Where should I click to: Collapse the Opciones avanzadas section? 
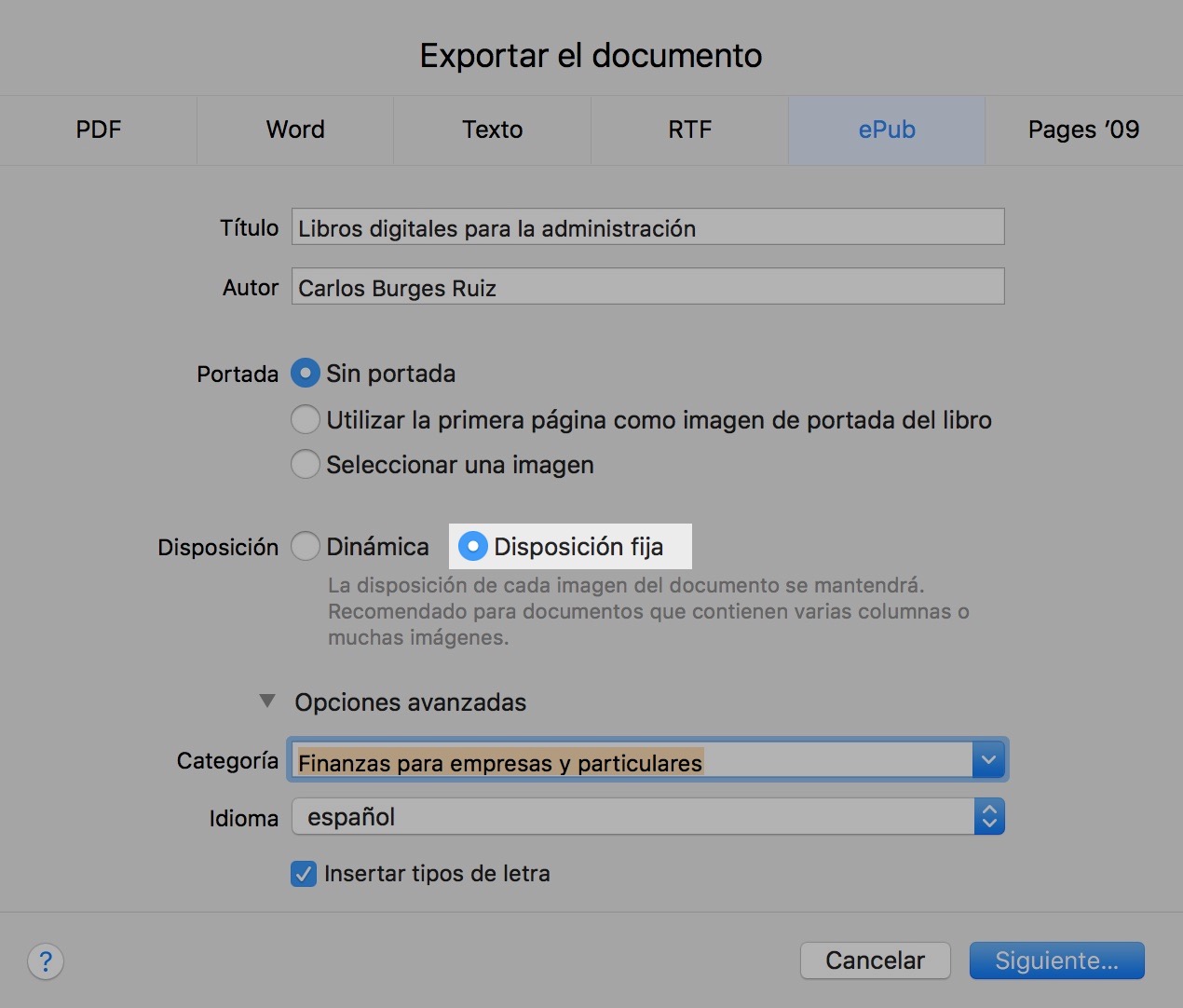[267, 702]
